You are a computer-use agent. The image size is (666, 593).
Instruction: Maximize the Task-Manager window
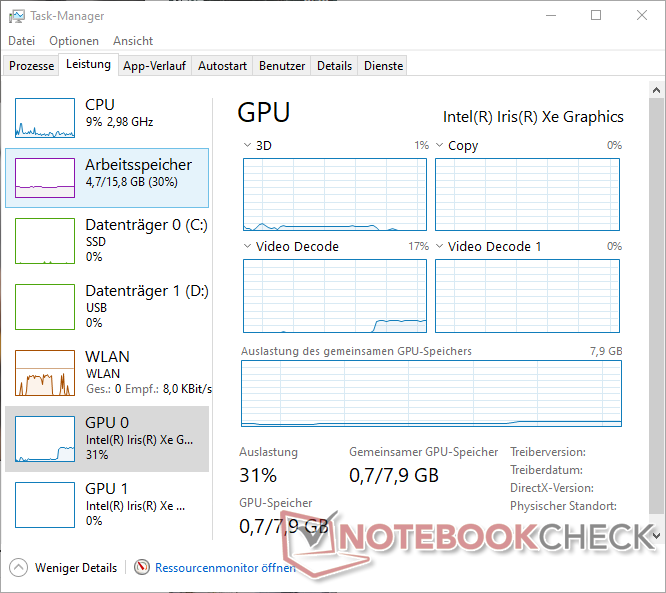point(596,16)
